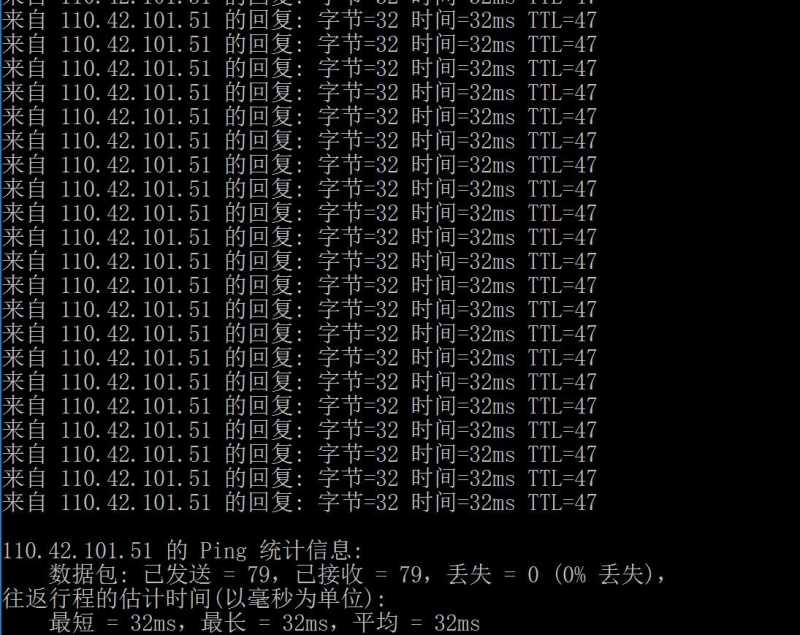
Task: Click the "最长 = 32ms" maximum value
Action: [264, 623]
